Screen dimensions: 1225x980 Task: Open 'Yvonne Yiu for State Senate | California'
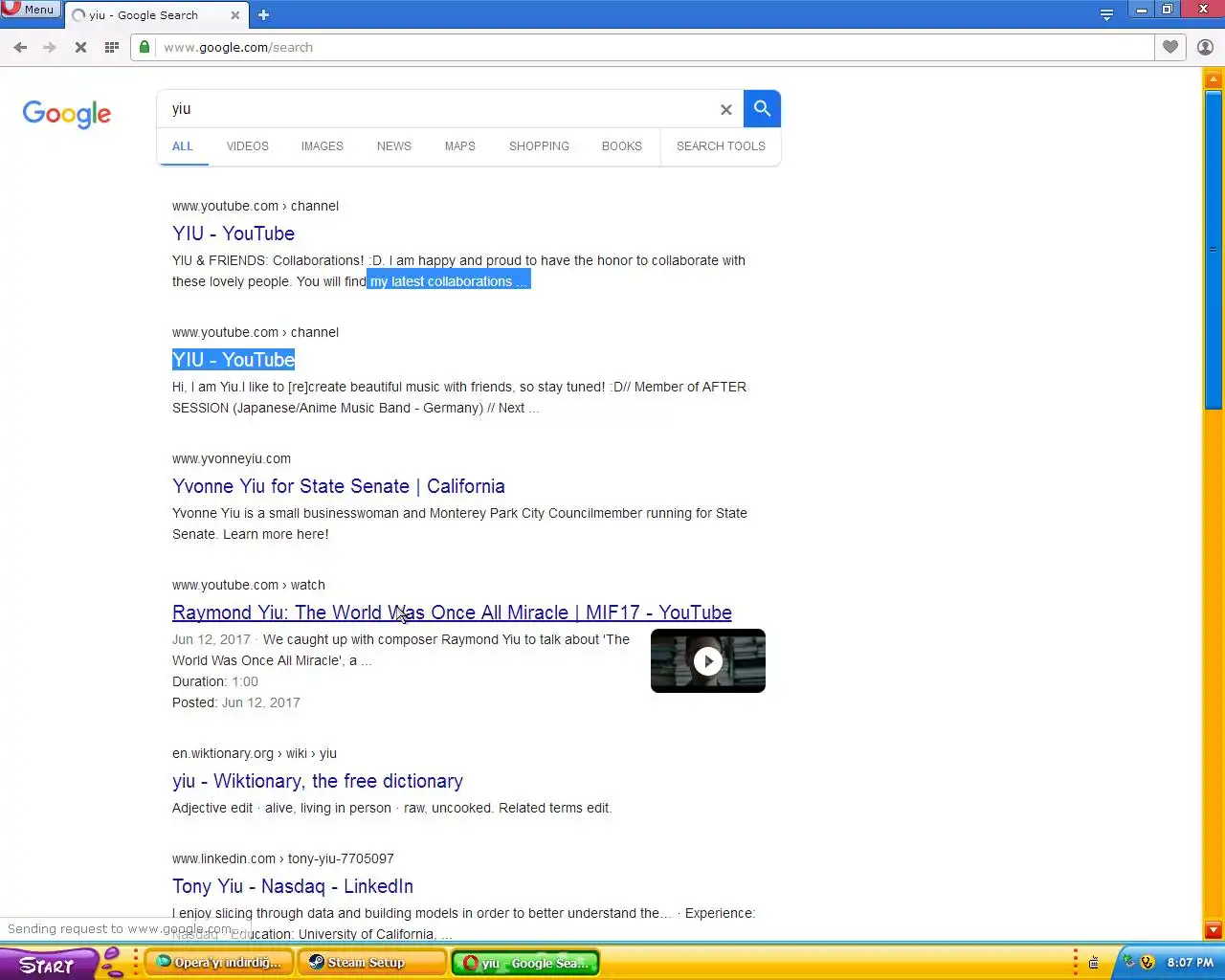pyautogui.click(x=339, y=486)
